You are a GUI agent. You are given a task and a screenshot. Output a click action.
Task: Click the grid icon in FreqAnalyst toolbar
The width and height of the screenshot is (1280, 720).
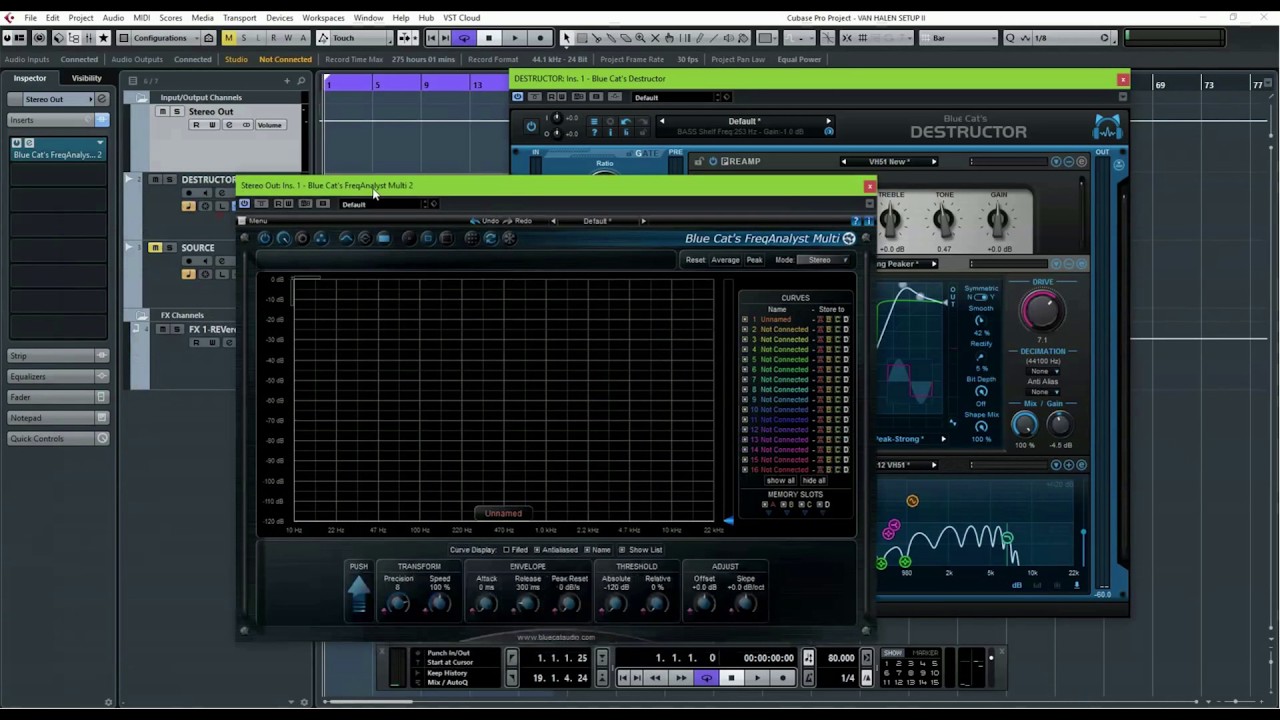click(471, 238)
